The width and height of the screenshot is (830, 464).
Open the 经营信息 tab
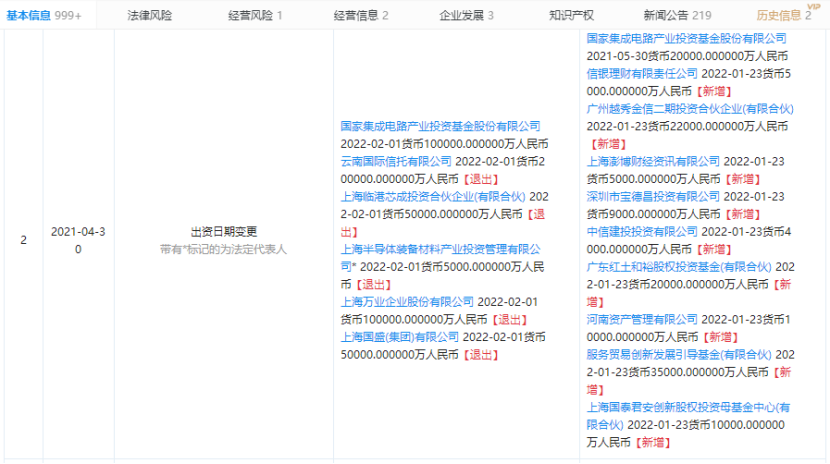361,15
